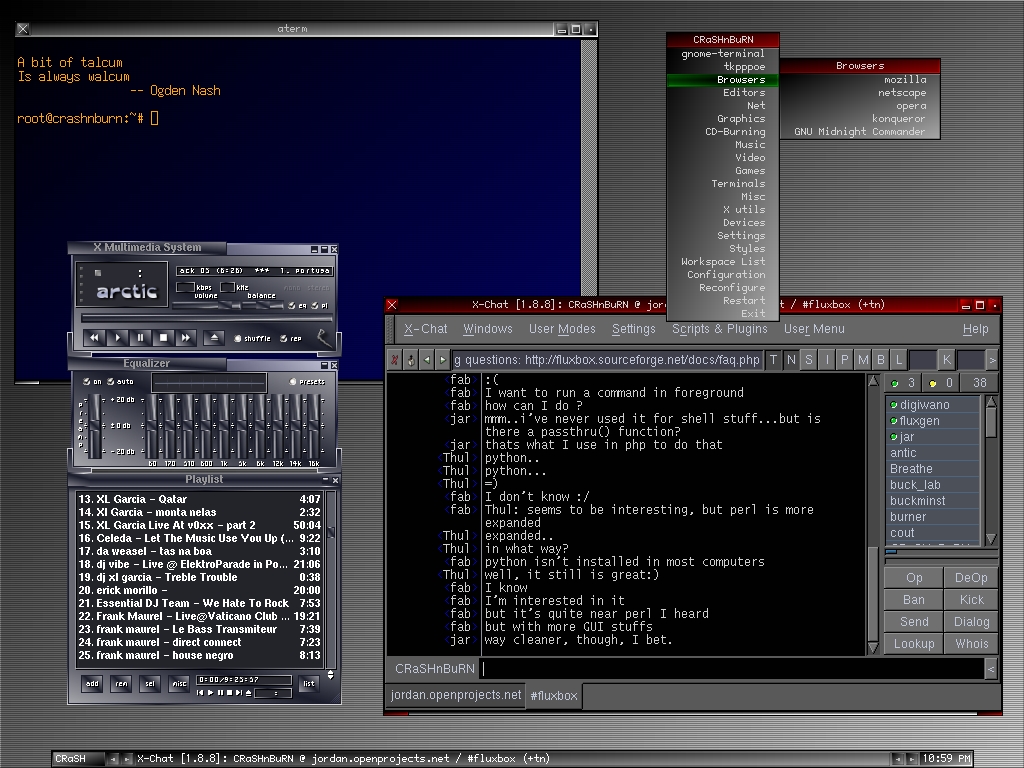Click the green-dot ops counter above the user list

pos(903,383)
